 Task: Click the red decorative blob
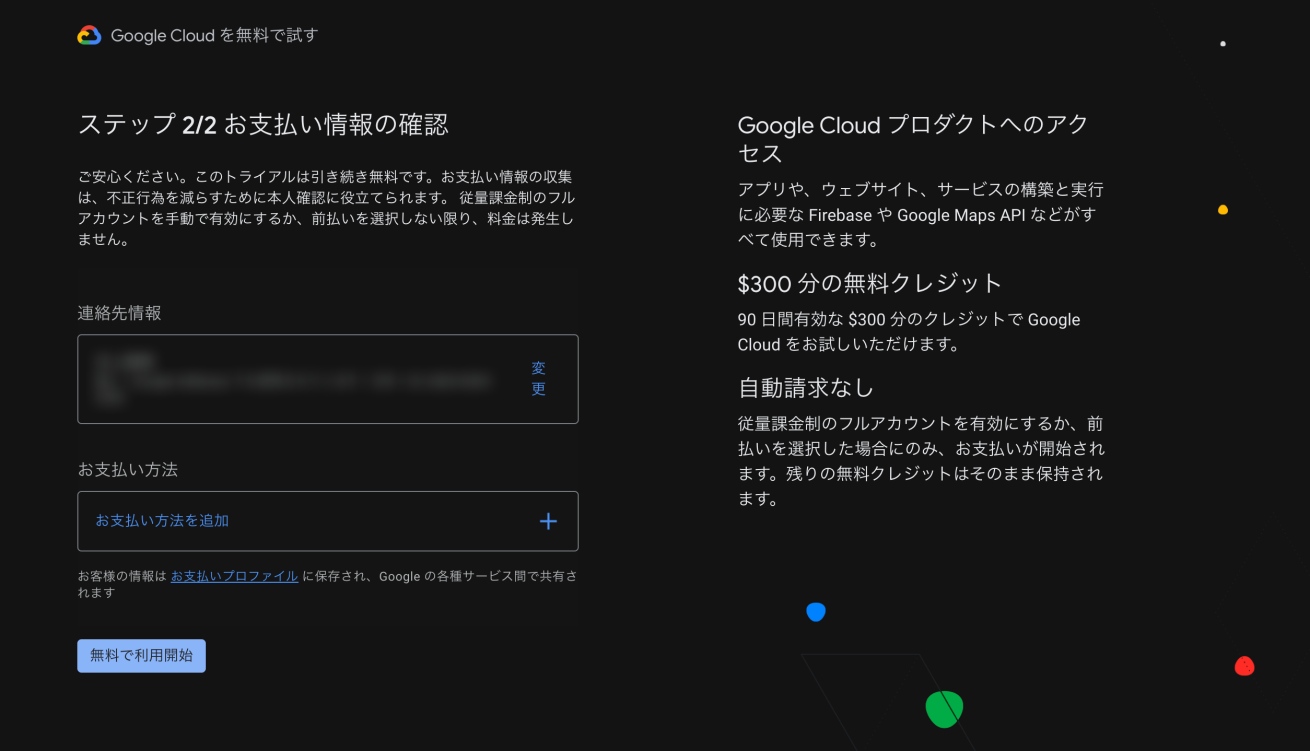1244,666
